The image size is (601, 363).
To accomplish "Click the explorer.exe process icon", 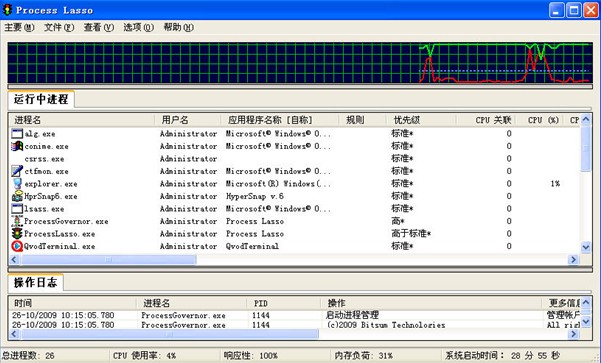I will [17, 184].
